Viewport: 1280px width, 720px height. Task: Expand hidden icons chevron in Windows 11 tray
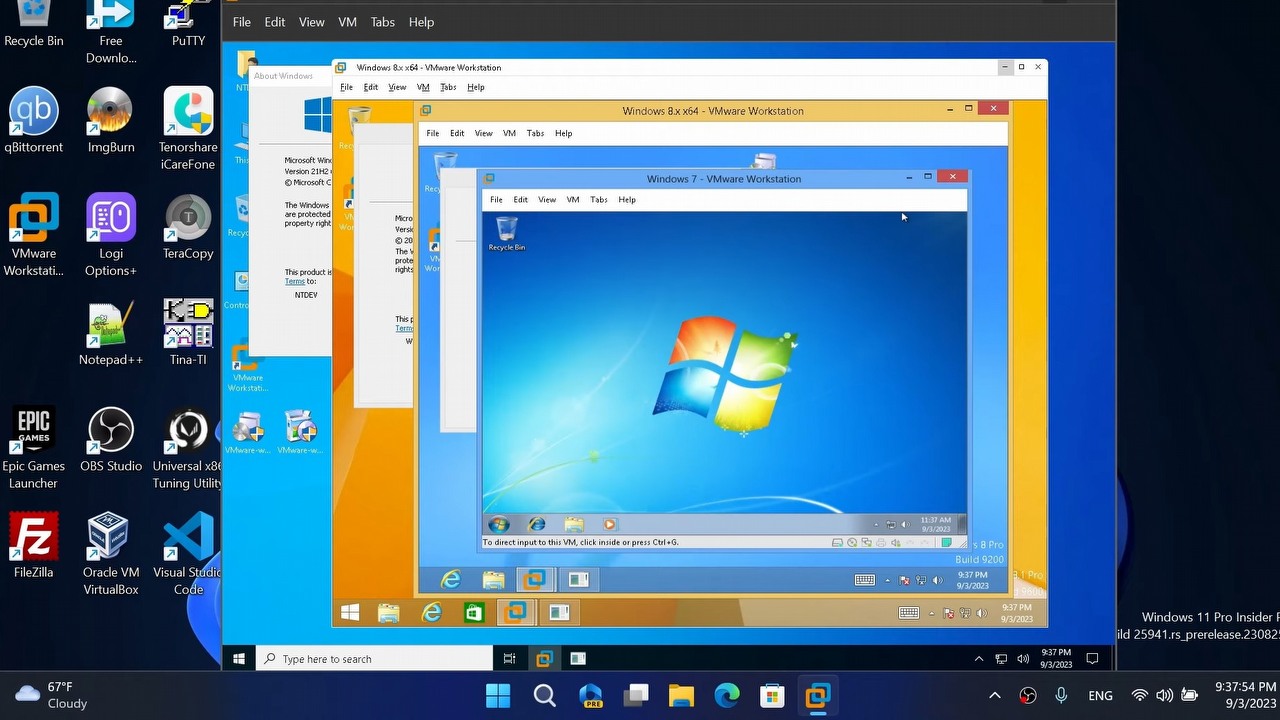[994, 695]
